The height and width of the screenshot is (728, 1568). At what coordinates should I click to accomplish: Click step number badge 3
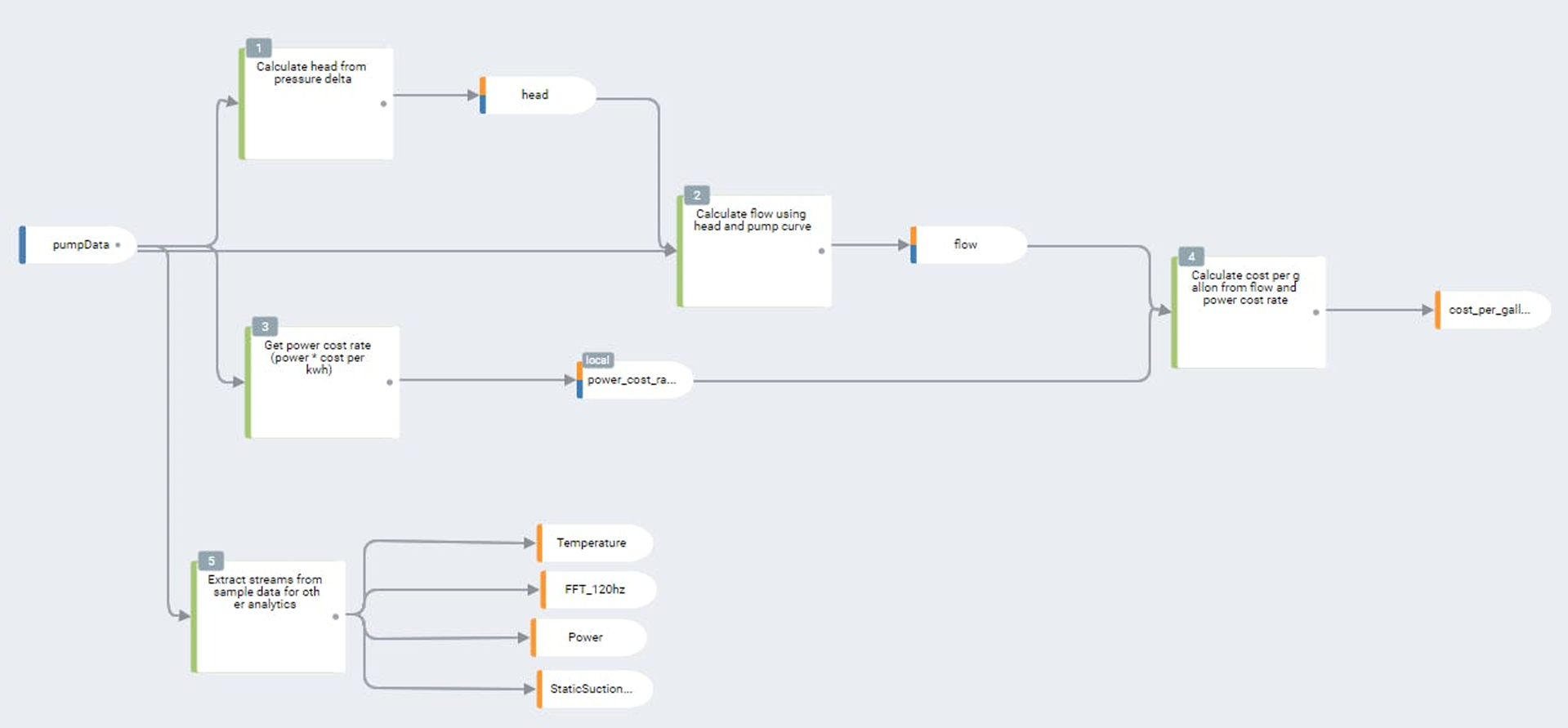point(265,327)
